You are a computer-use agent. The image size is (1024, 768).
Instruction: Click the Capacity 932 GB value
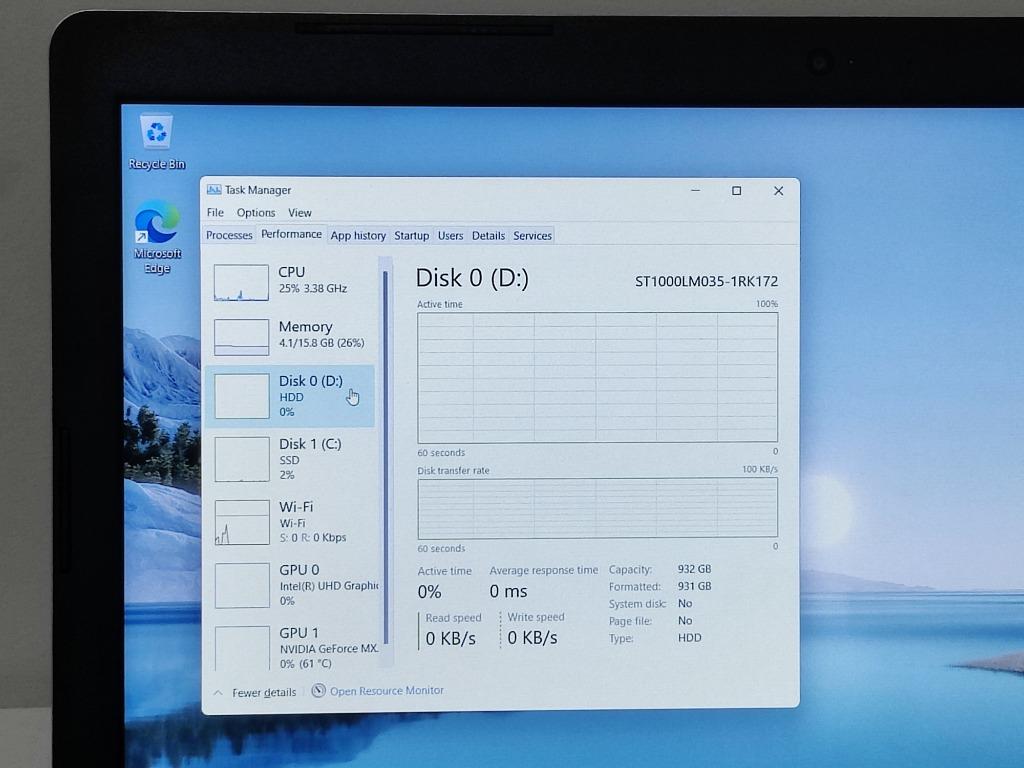tap(694, 569)
